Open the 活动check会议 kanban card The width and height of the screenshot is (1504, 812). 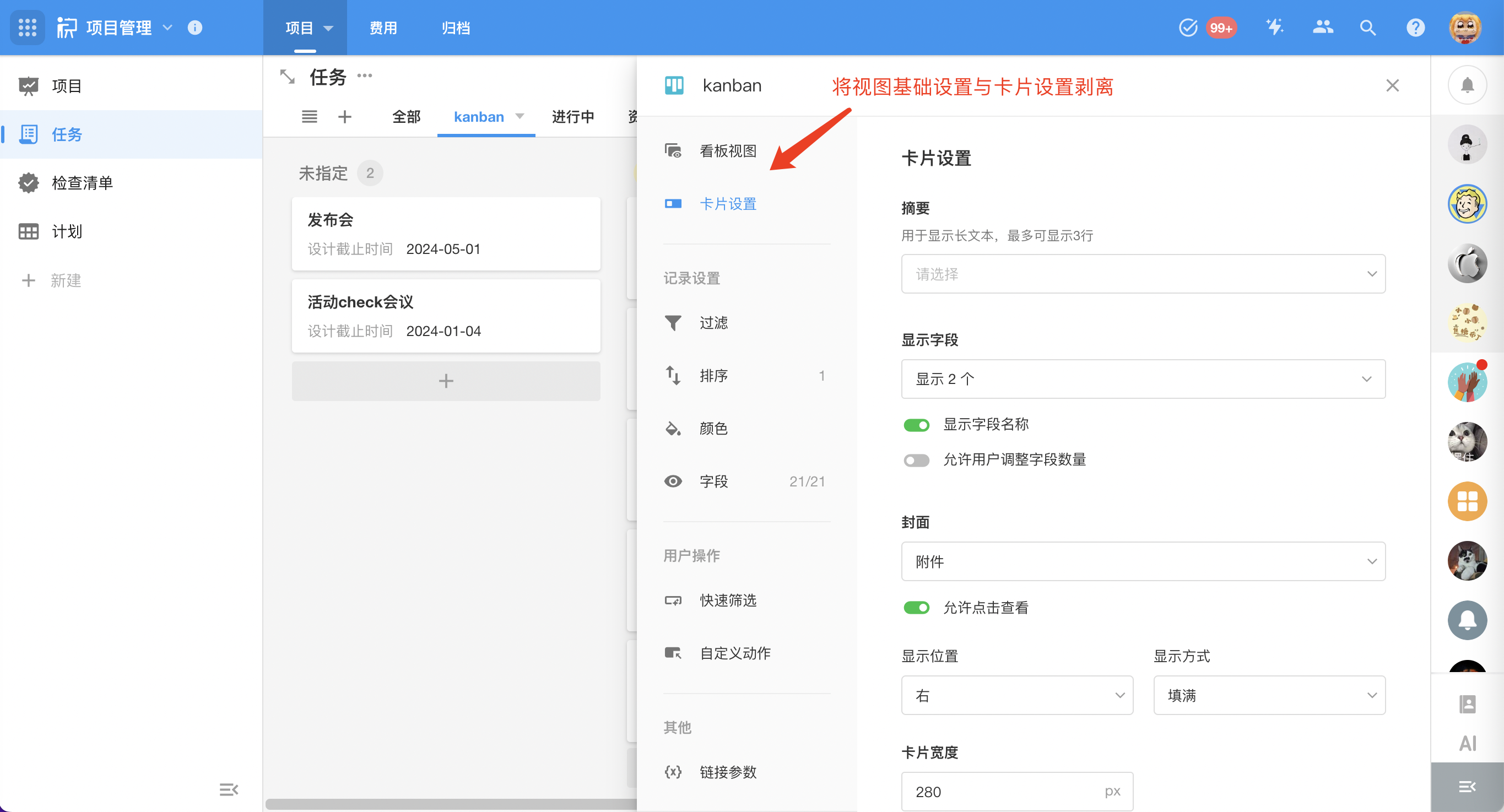(x=446, y=316)
